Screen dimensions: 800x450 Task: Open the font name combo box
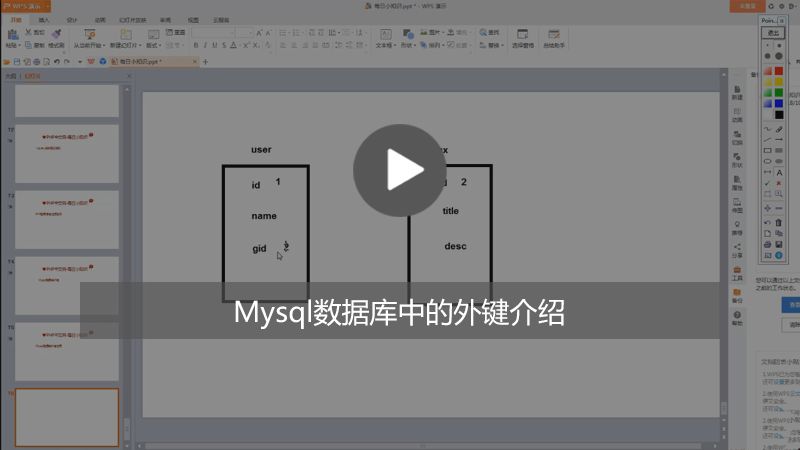click(213, 33)
